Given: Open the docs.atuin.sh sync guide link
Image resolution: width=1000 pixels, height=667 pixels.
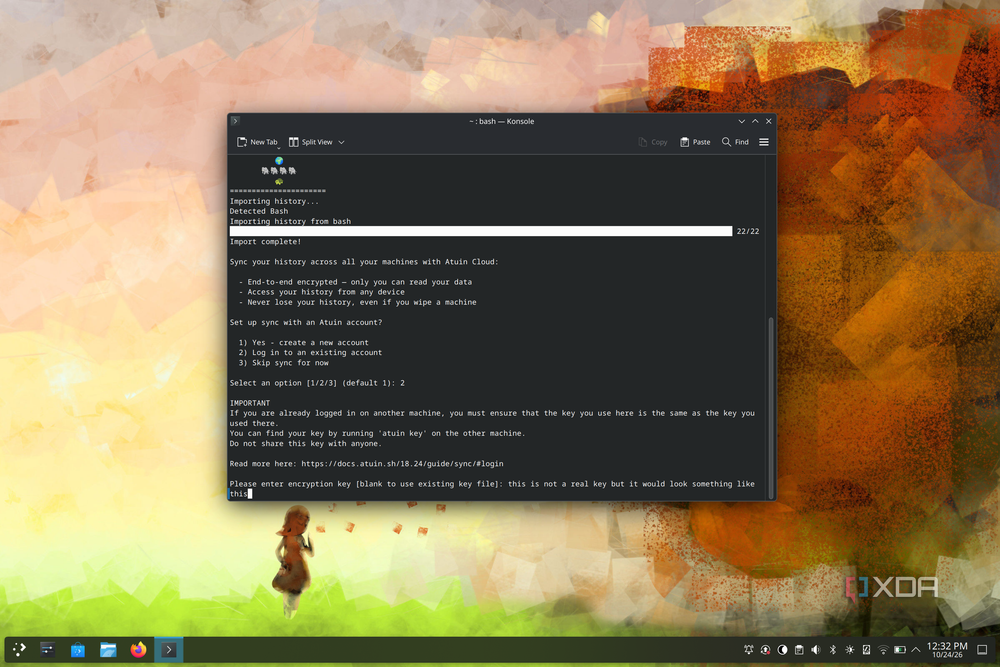Looking at the screenshot, I should pos(402,464).
